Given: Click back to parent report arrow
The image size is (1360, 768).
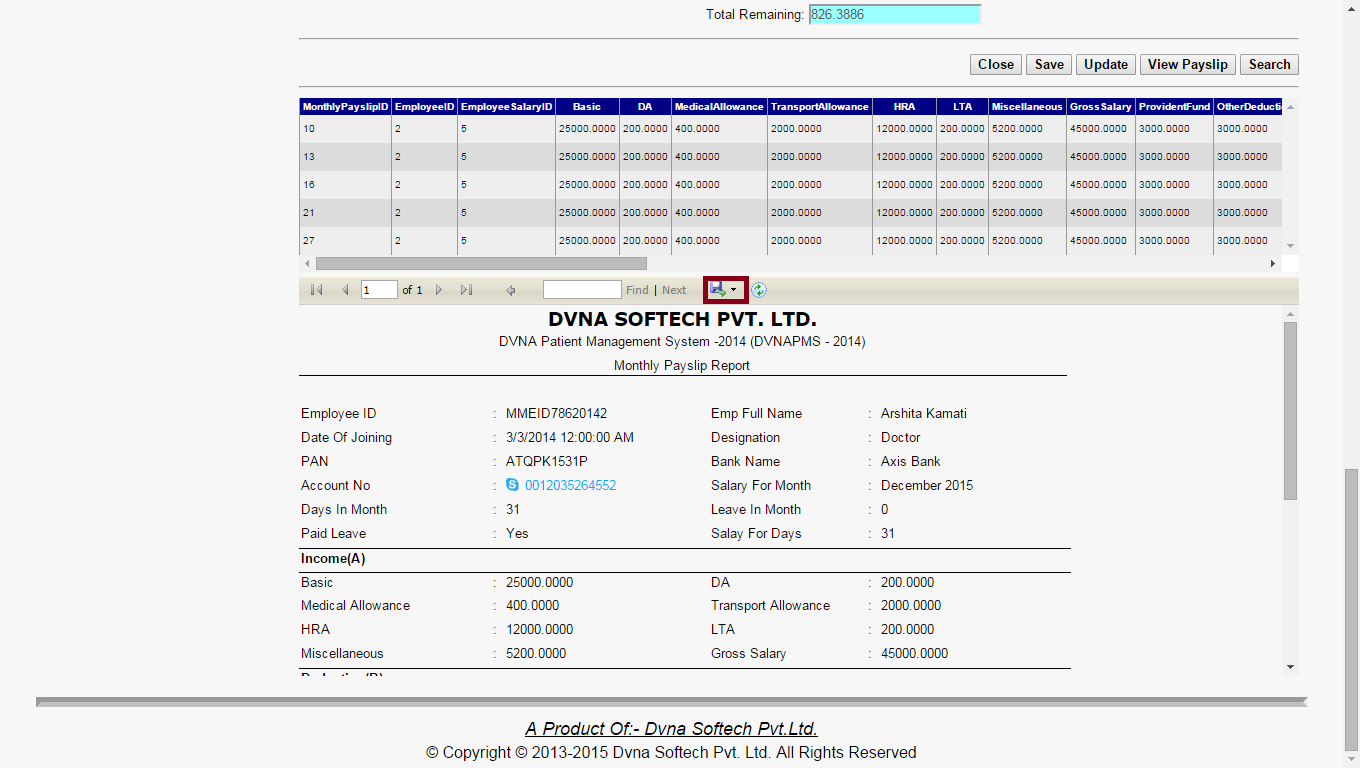Looking at the screenshot, I should coord(510,290).
